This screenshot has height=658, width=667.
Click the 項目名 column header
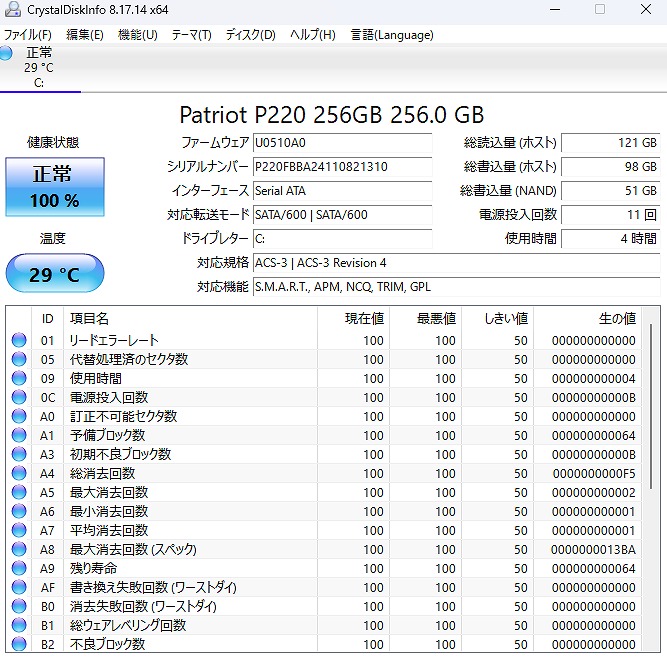[190, 319]
